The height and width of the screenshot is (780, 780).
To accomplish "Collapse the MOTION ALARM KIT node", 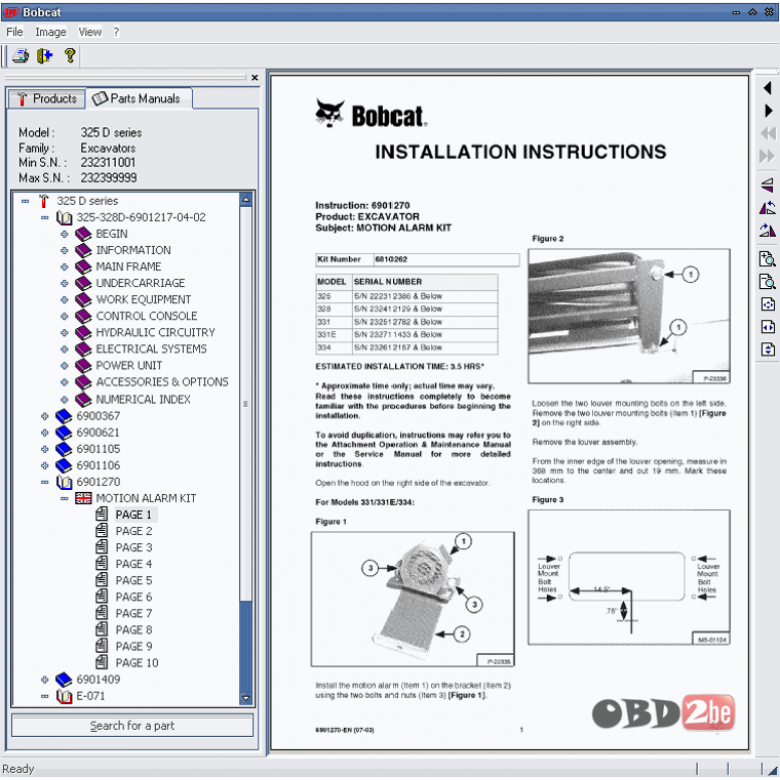I will pyautogui.click(x=64, y=498).
